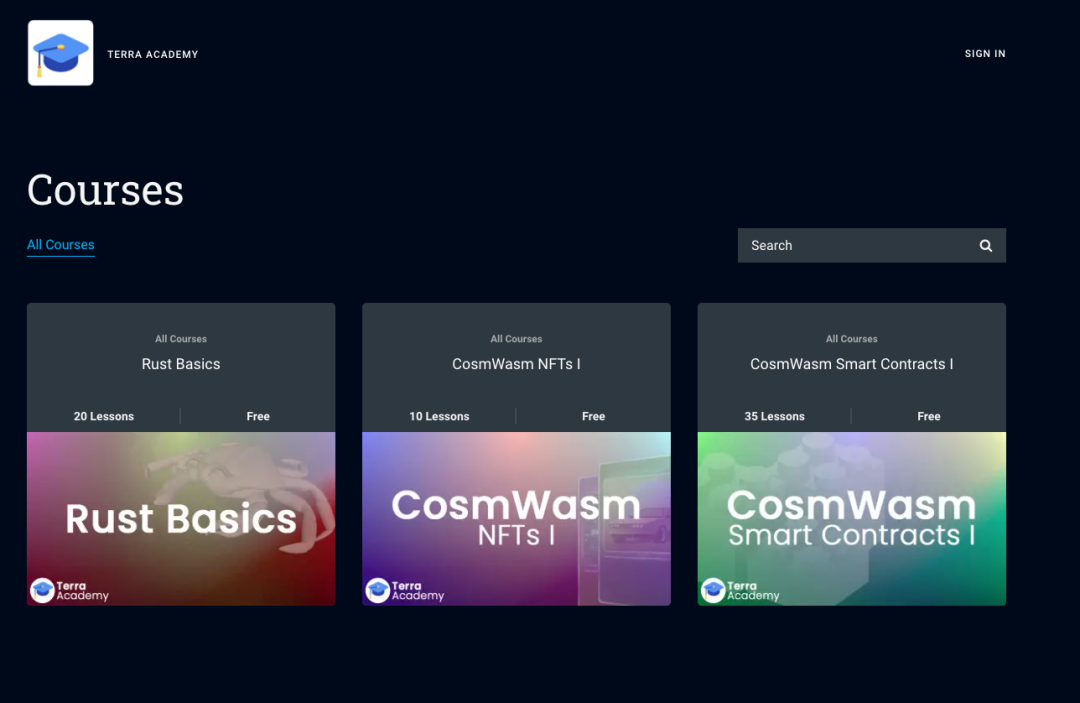Click the search magnifier icon
1080x703 pixels.
point(986,246)
